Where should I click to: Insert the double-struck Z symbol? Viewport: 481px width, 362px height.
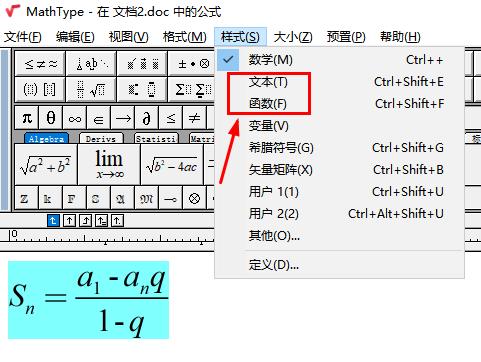27,199
